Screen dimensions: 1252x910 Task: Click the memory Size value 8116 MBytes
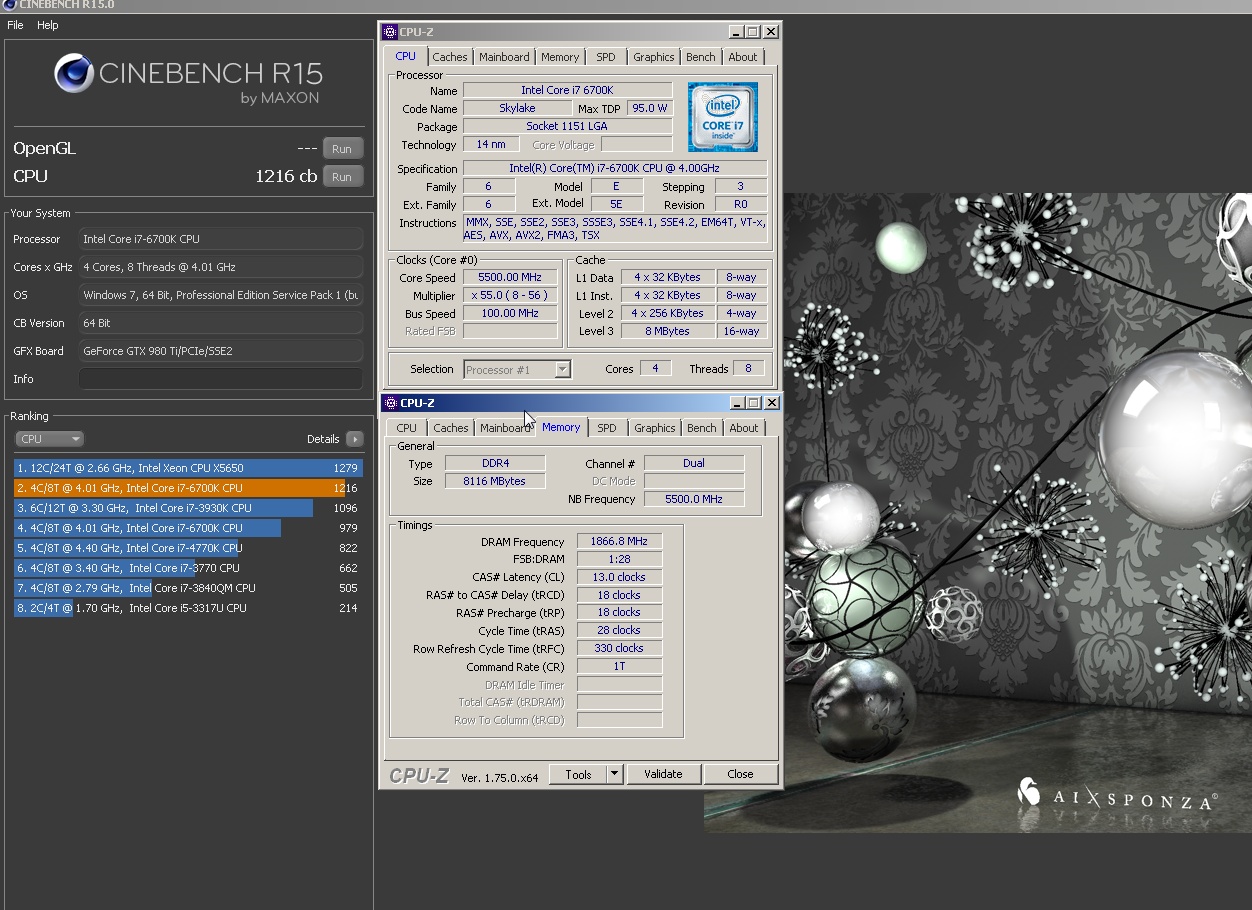pyautogui.click(x=495, y=481)
